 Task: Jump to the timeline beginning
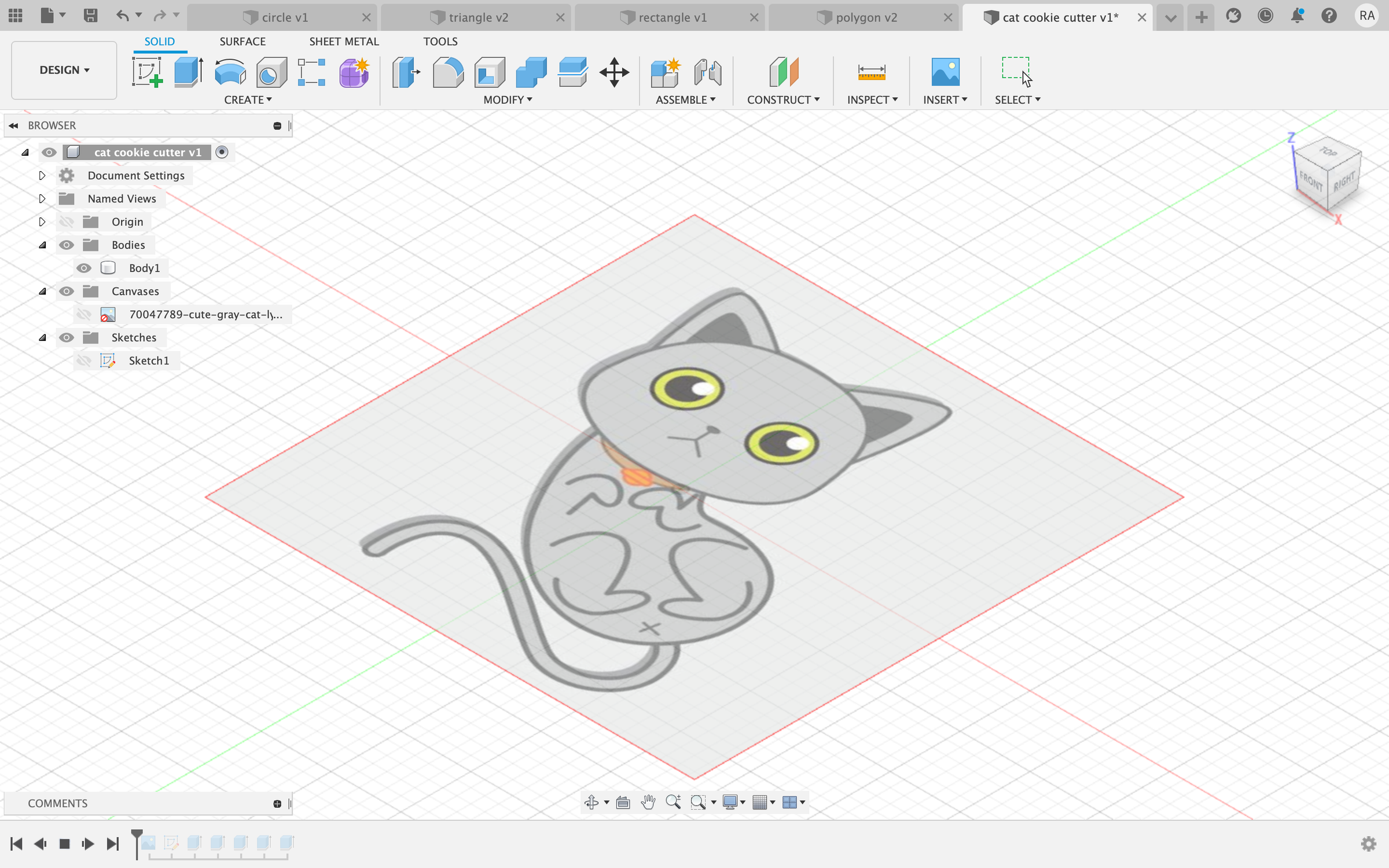click(16, 844)
